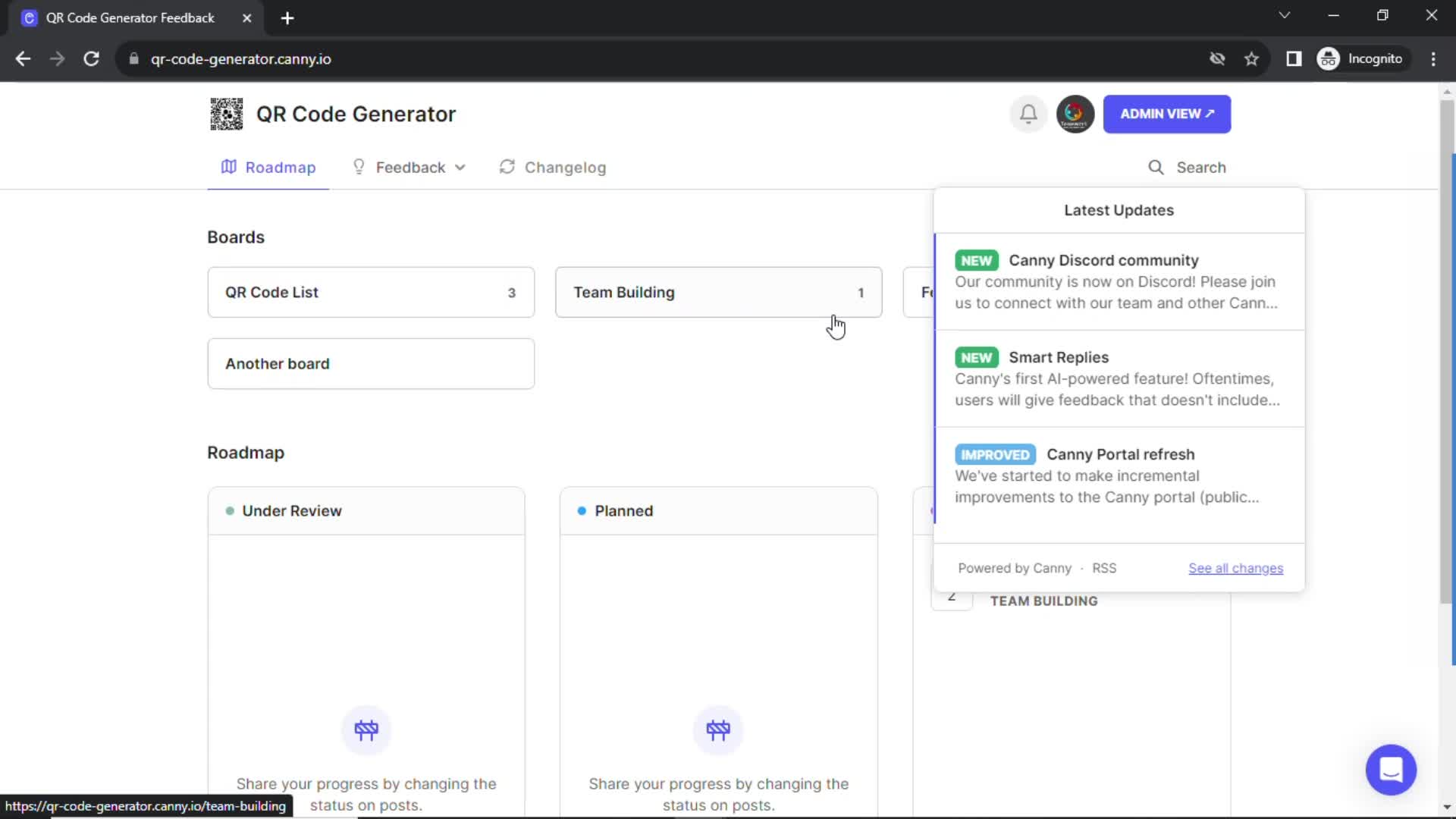Expand the Under Review roadmap column

[x=291, y=510]
